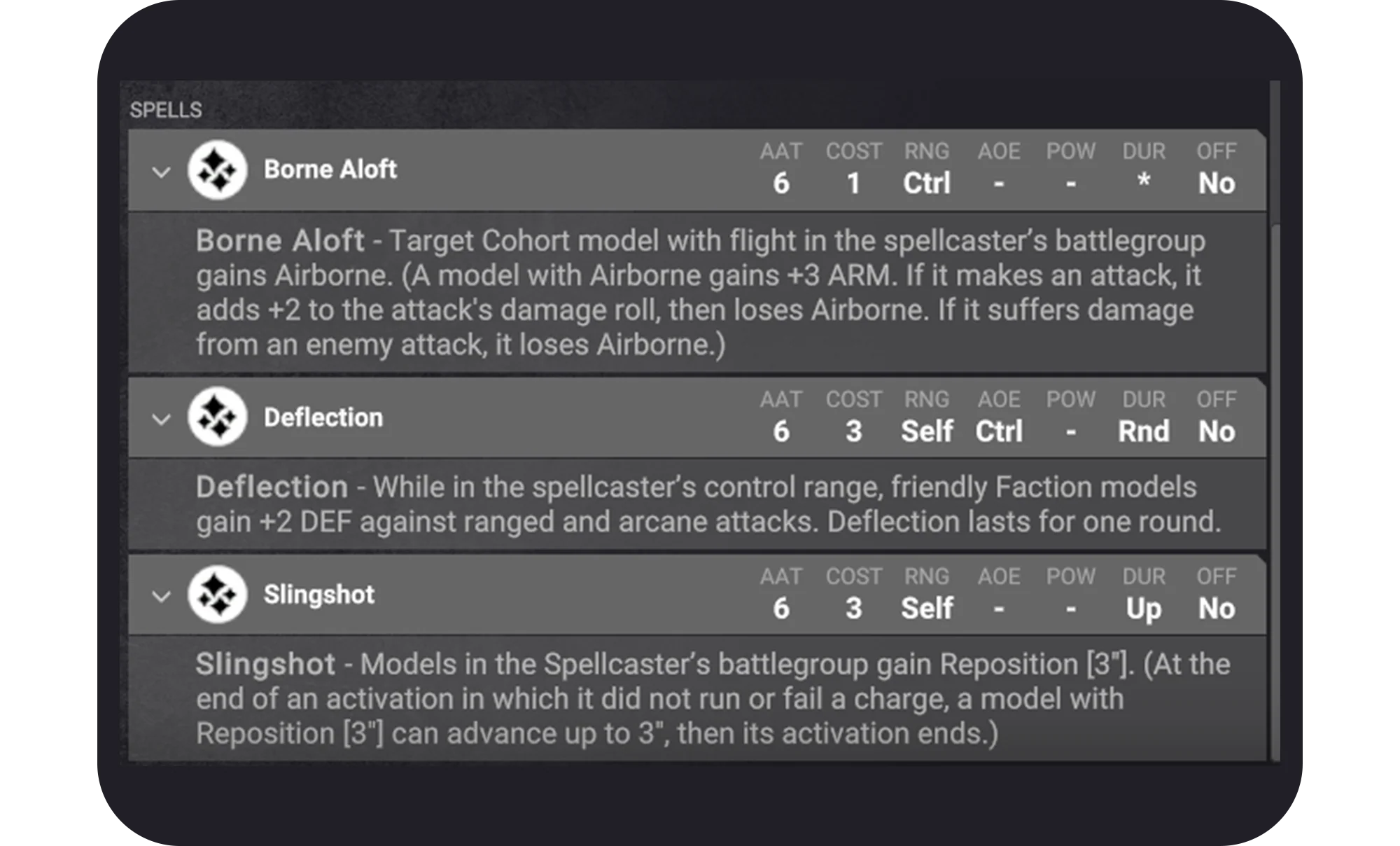Image resolution: width=1400 pixels, height=846 pixels.
Task: Collapse the Deflection spell description
Action: (161, 419)
